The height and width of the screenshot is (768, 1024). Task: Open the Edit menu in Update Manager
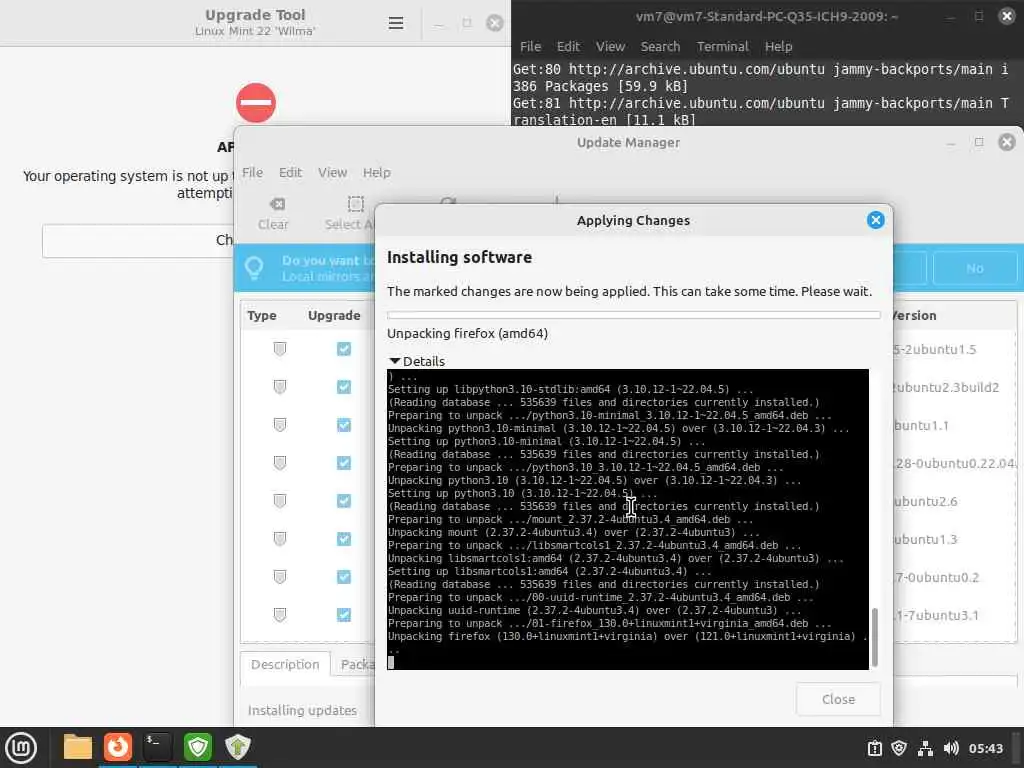(290, 172)
